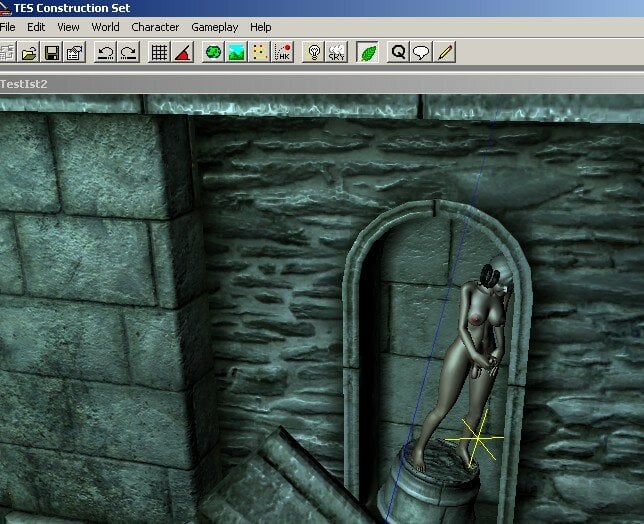This screenshot has height=524, width=644.
Task: Click the Undo arrow icon
Action: point(106,52)
